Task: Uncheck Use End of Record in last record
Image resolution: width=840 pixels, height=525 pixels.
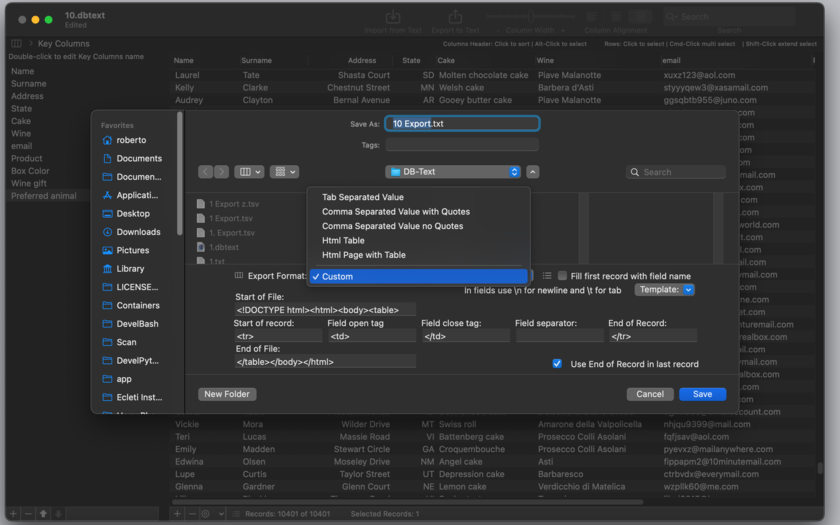Action: (x=557, y=364)
